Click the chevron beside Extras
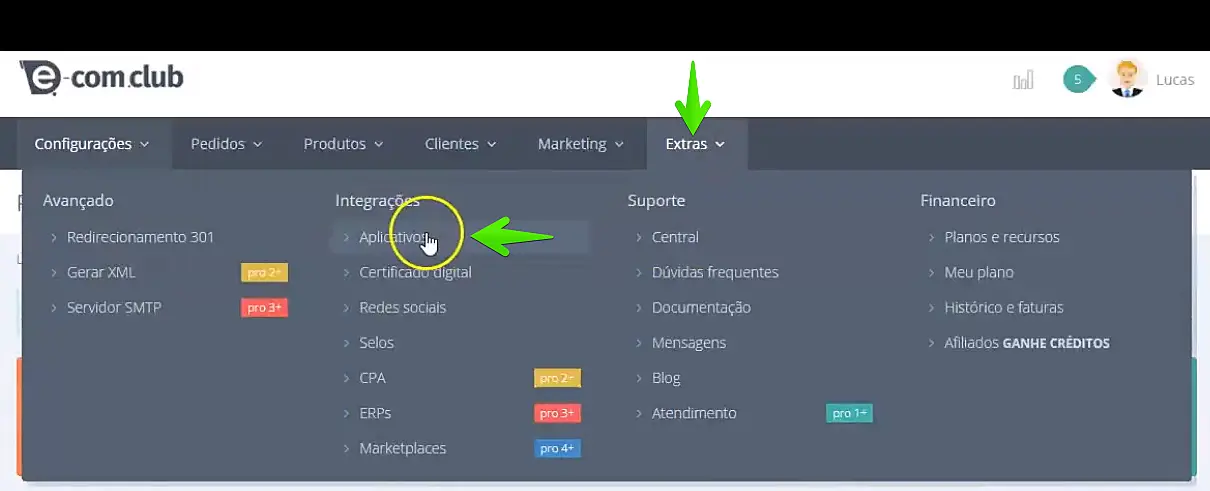This screenshot has width=1210, height=491. coord(720,145)
